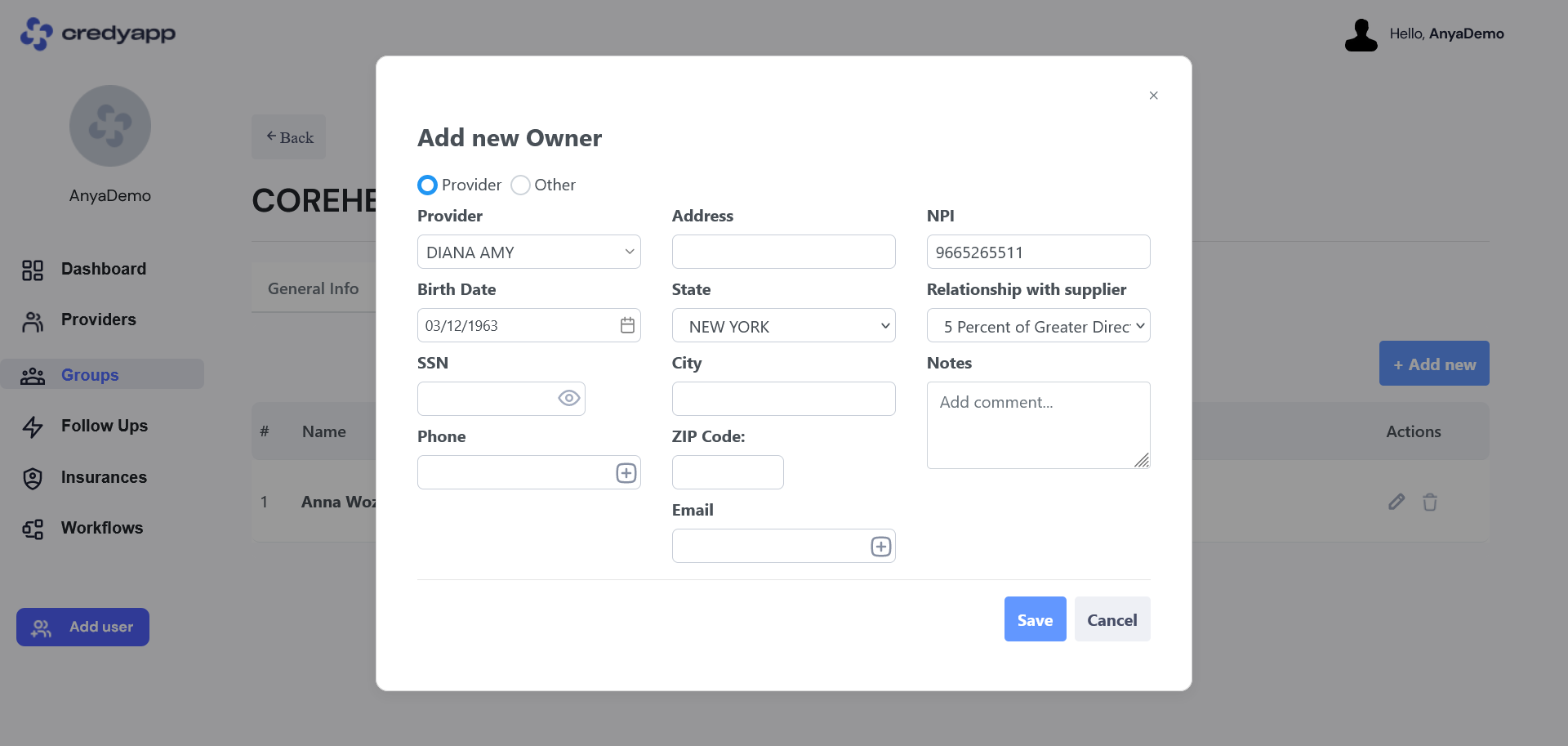
Task: Switch to the General Info tab
Action: point(314,288)
